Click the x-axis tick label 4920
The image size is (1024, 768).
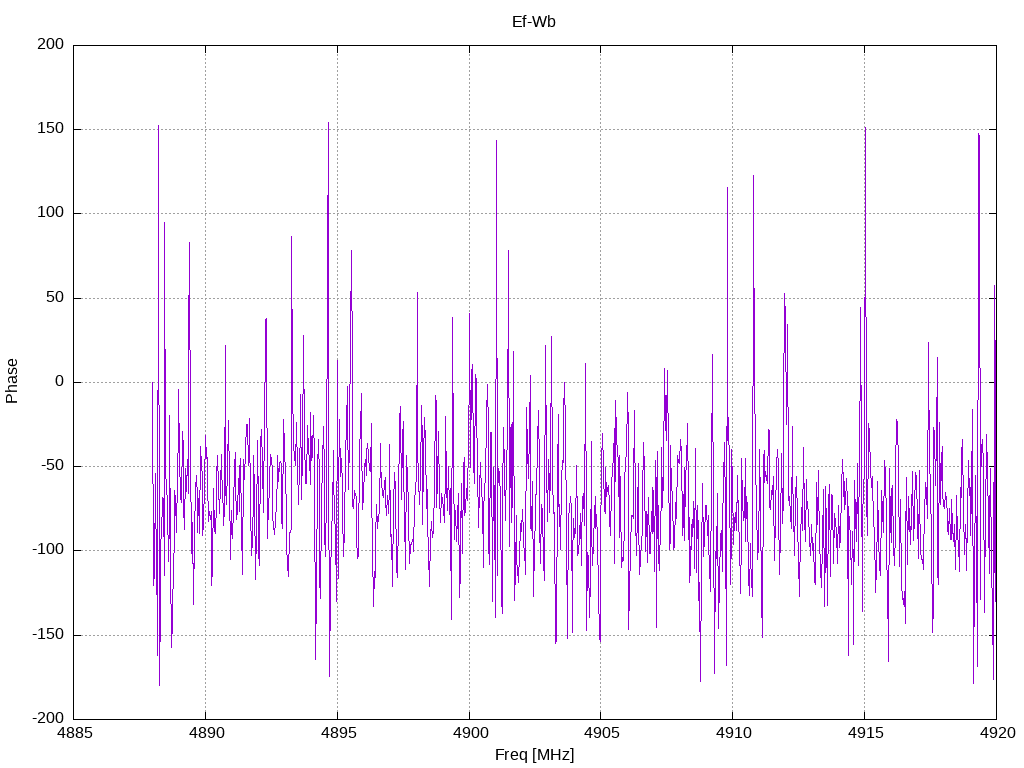click(997, 733)
